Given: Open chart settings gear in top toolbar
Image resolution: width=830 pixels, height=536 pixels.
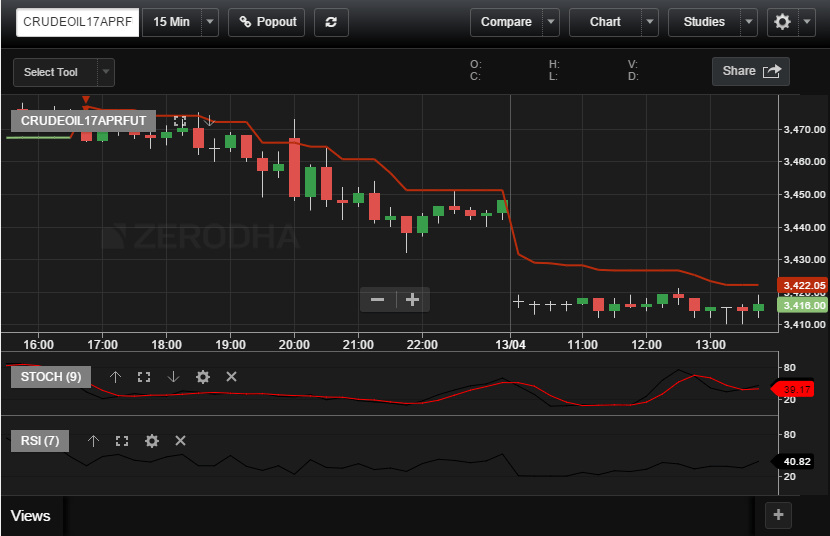Looking at the screenshot, I should 780,22.
